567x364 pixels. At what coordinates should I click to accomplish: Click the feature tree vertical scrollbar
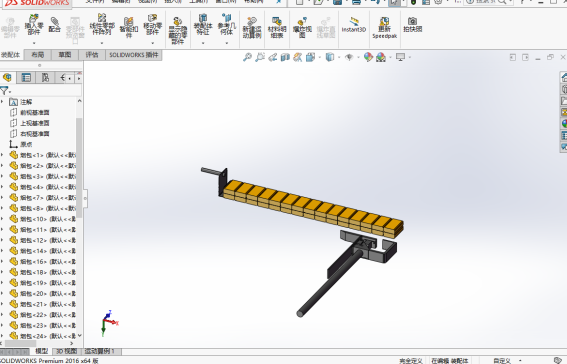(79, 168)
